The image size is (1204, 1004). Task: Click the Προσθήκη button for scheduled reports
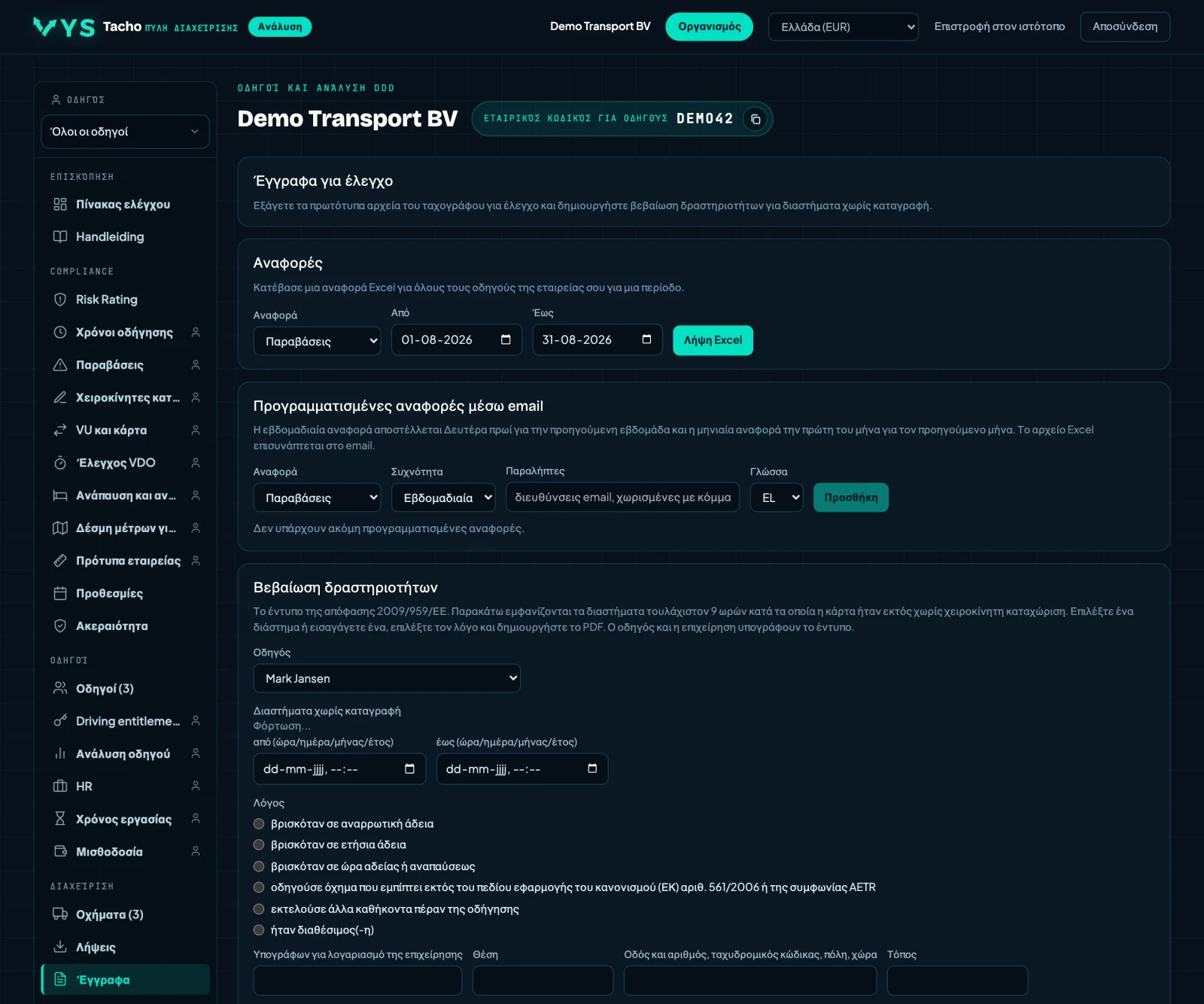coord(850,497)
